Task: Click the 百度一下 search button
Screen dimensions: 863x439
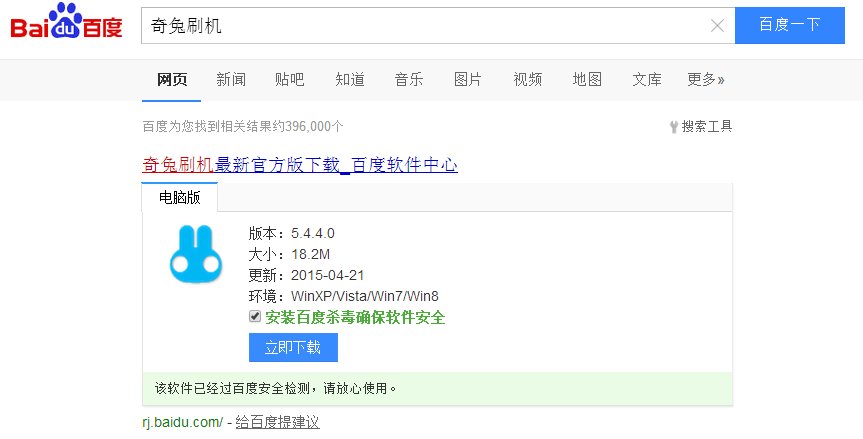Action: 790,25
